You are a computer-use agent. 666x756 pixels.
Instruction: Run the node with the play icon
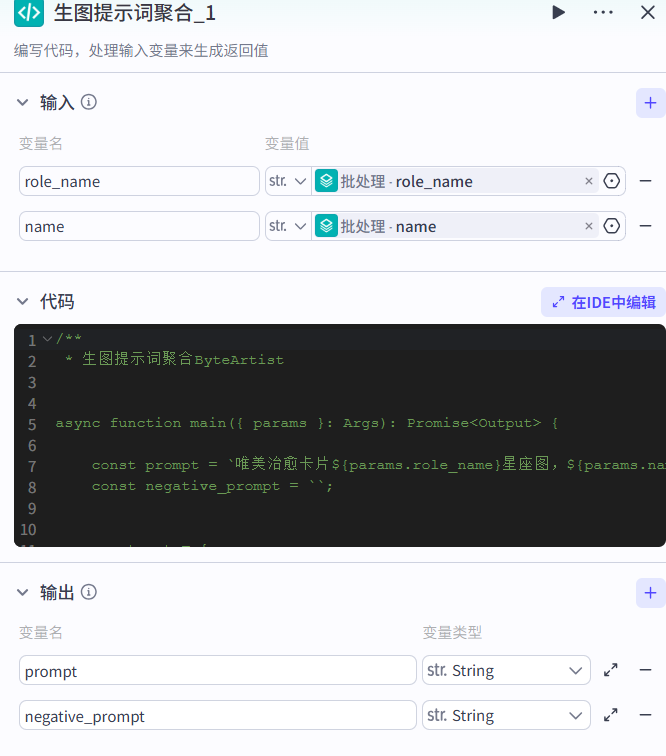tap(558, 13)
